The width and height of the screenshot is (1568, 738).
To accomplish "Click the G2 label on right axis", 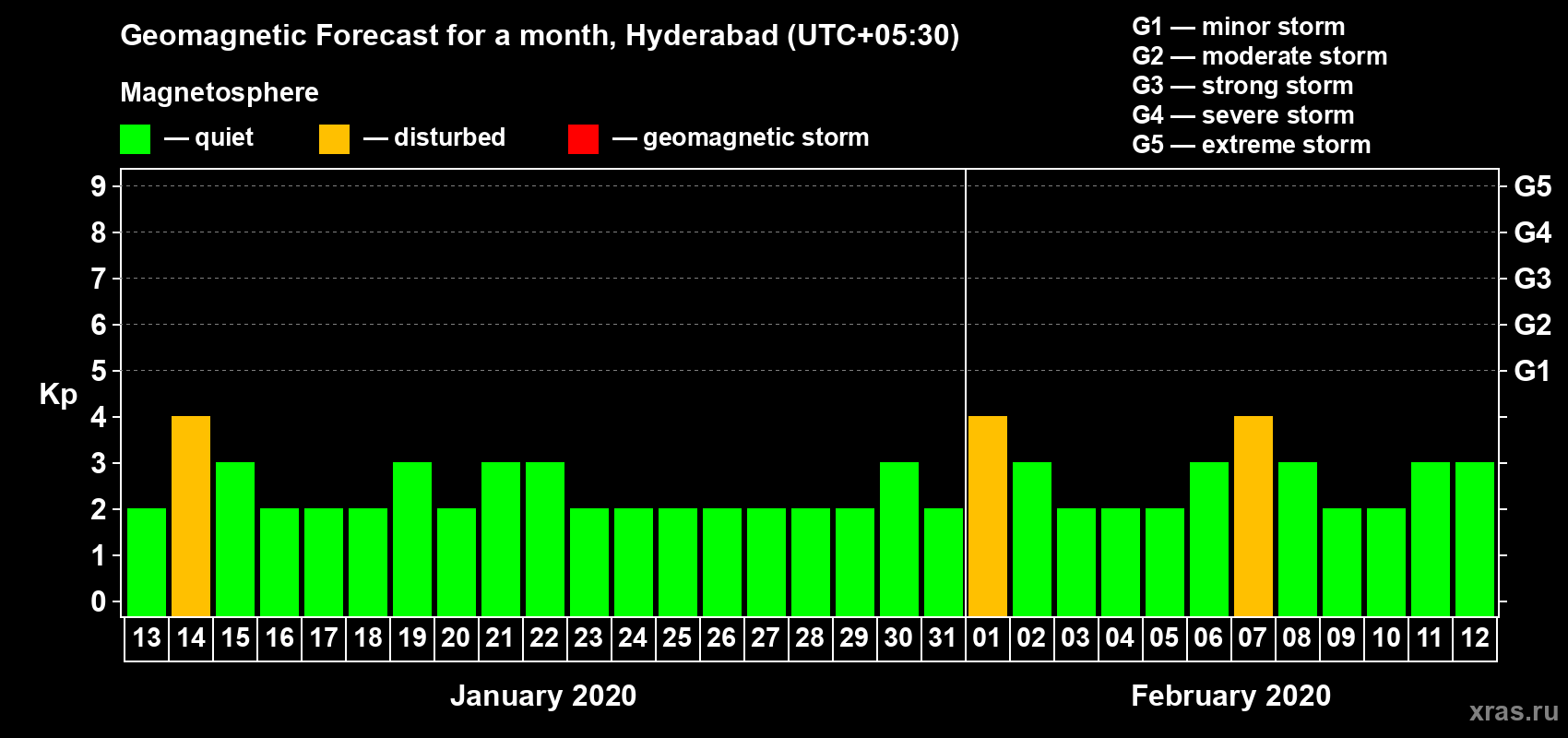I will [1533, 325].
